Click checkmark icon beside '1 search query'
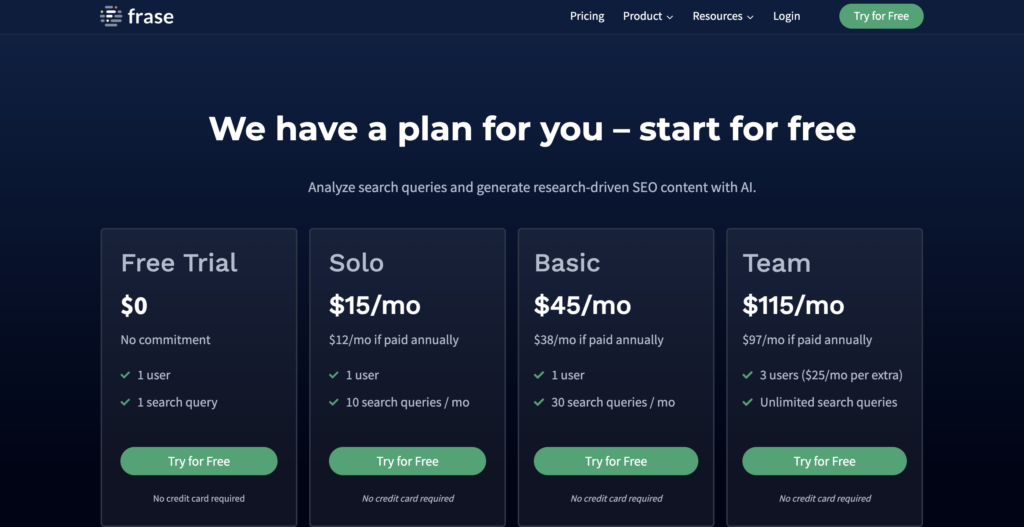Image resolution: width=1024 pixels, height=527 pixels. (126, 402)
